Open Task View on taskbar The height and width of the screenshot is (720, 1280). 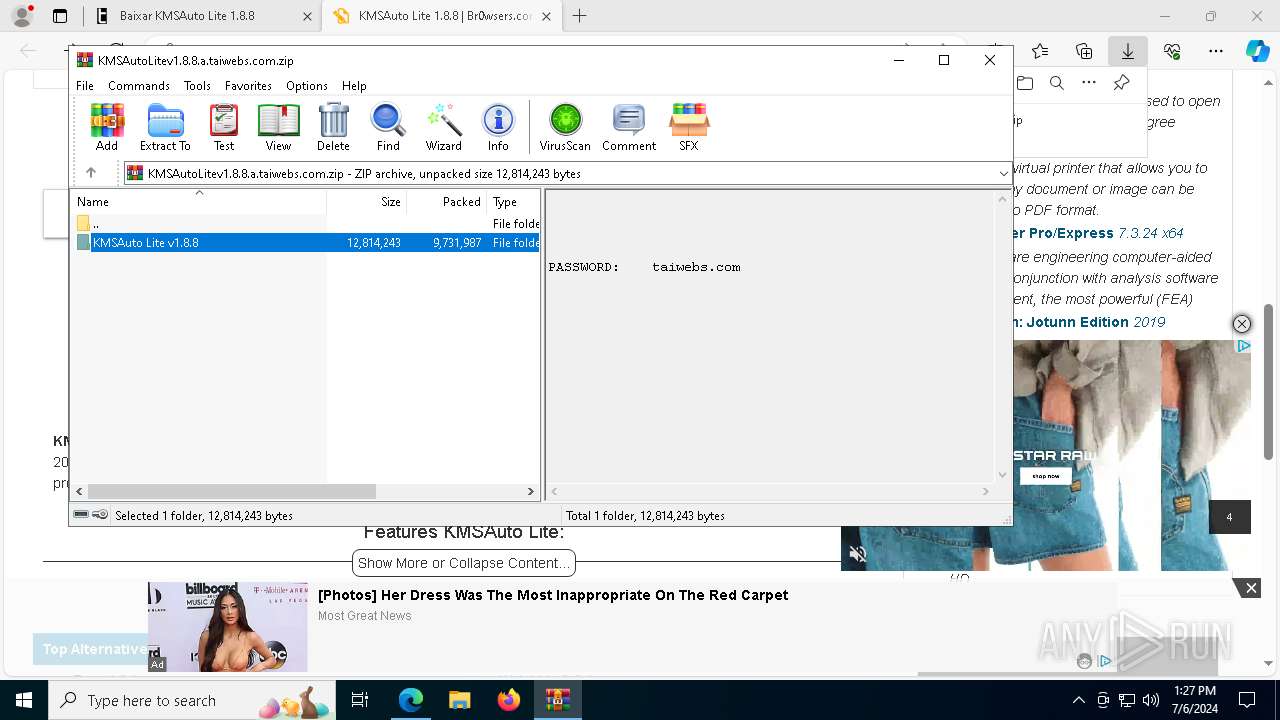coord(360,700)
